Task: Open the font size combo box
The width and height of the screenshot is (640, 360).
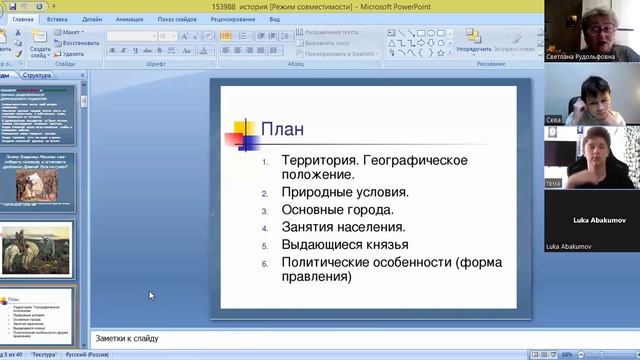Action: coord(167,36)
